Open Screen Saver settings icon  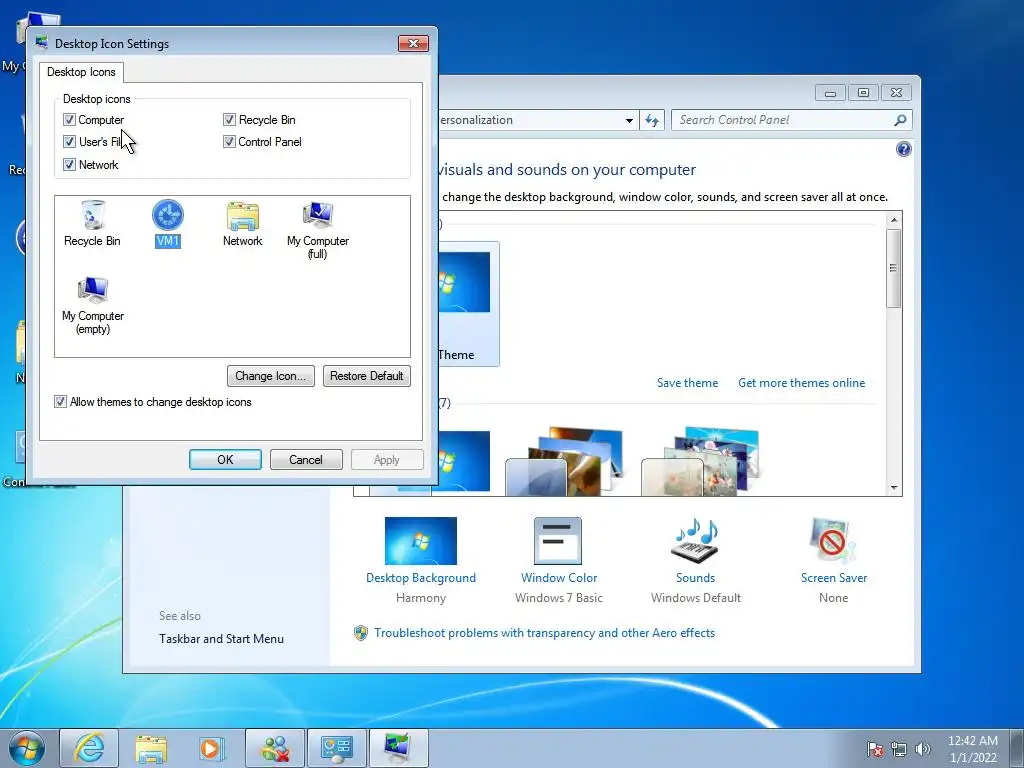click(x=833, y=541)
